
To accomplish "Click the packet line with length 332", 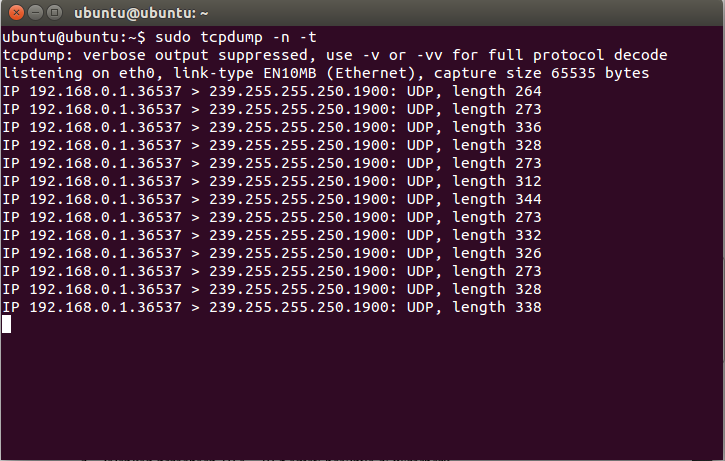I will click(x=270, y=235).
